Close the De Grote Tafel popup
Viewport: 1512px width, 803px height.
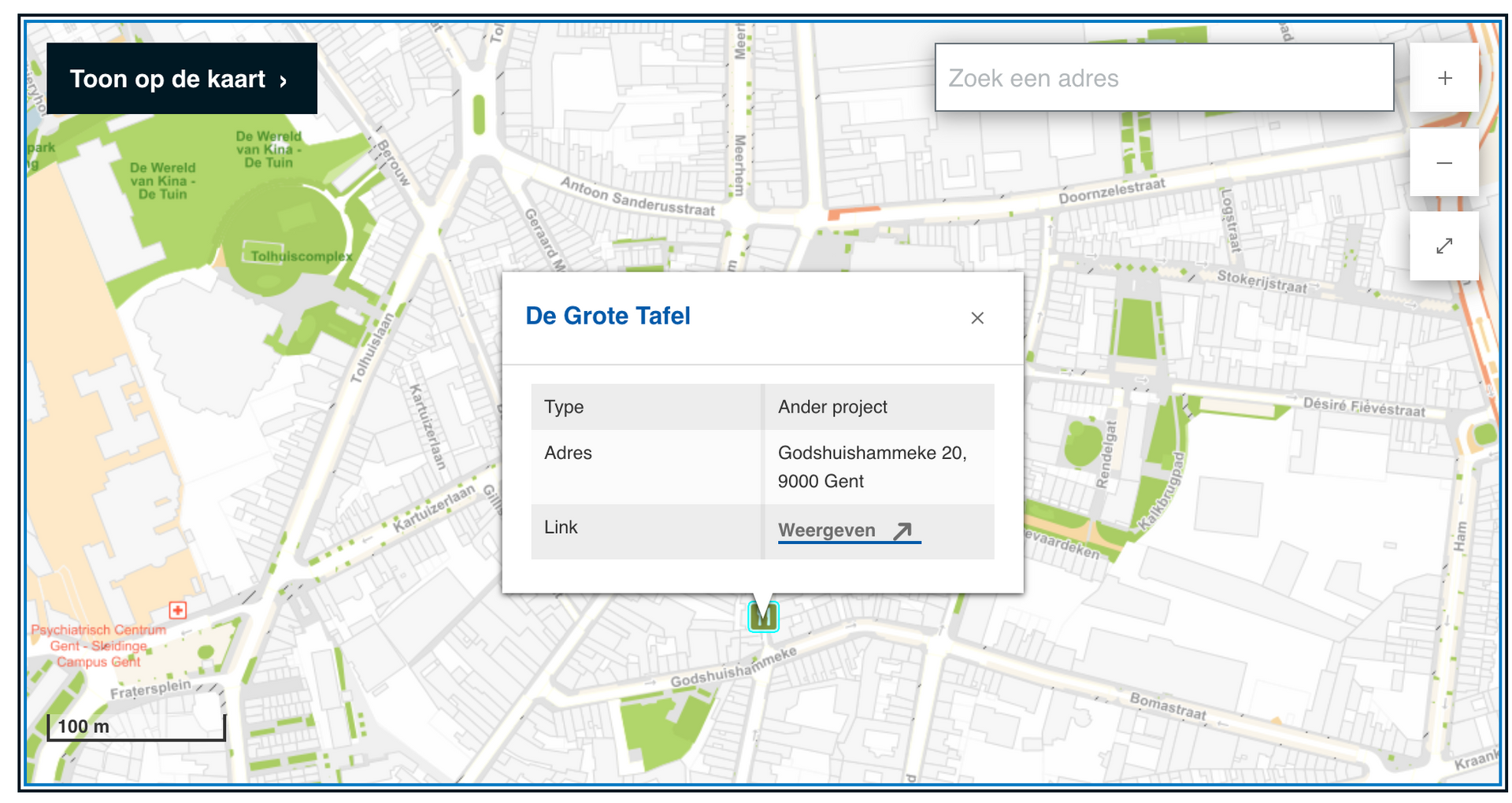point(977,318)
